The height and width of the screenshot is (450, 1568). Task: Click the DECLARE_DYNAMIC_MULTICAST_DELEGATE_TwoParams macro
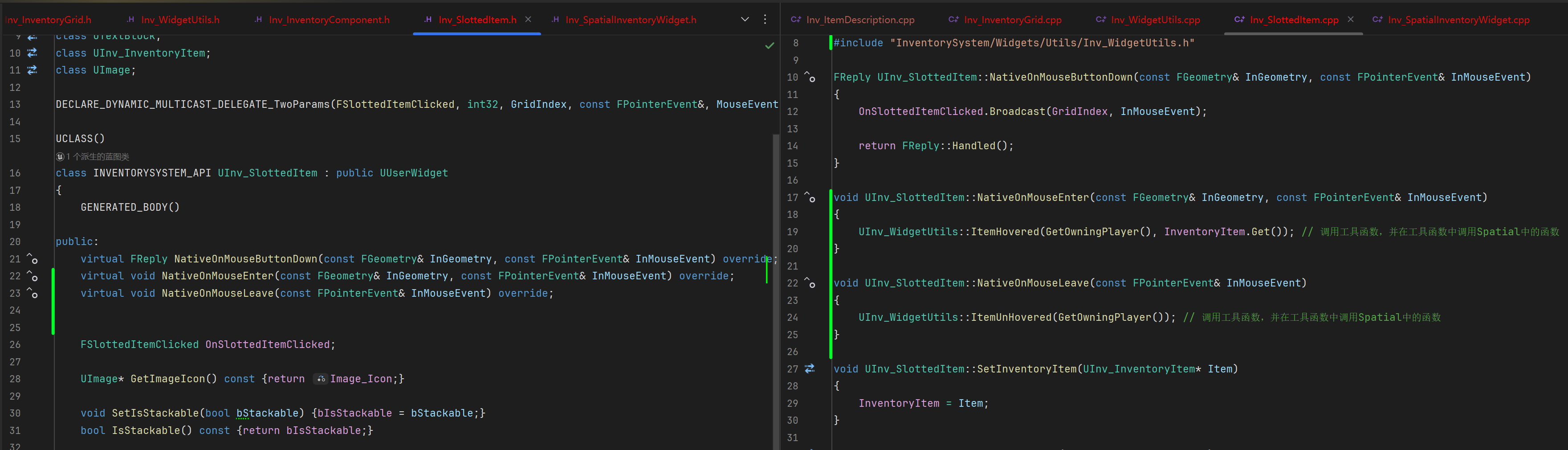tap(193, 104)
